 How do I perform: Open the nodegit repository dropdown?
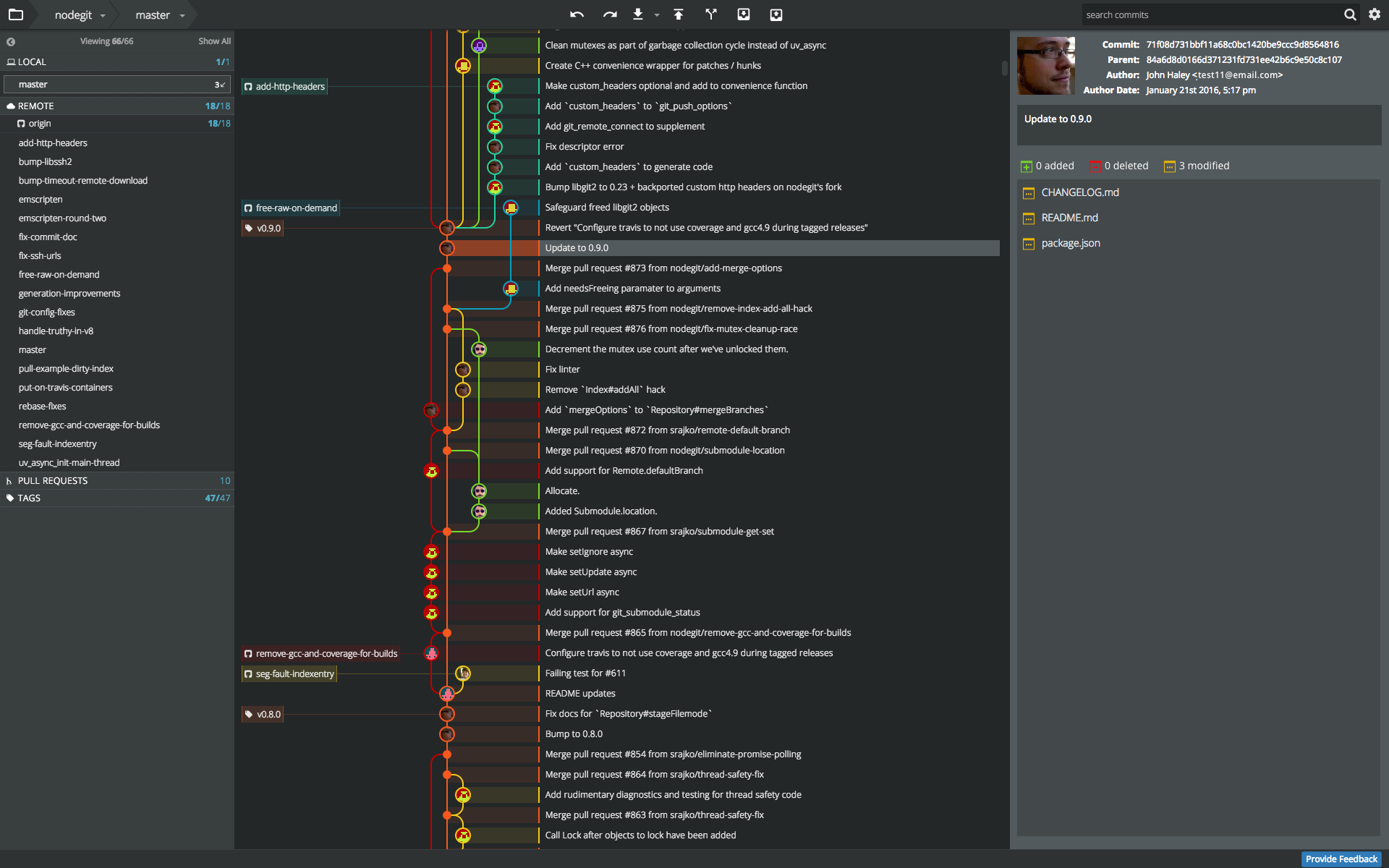[x=80, y=15]
